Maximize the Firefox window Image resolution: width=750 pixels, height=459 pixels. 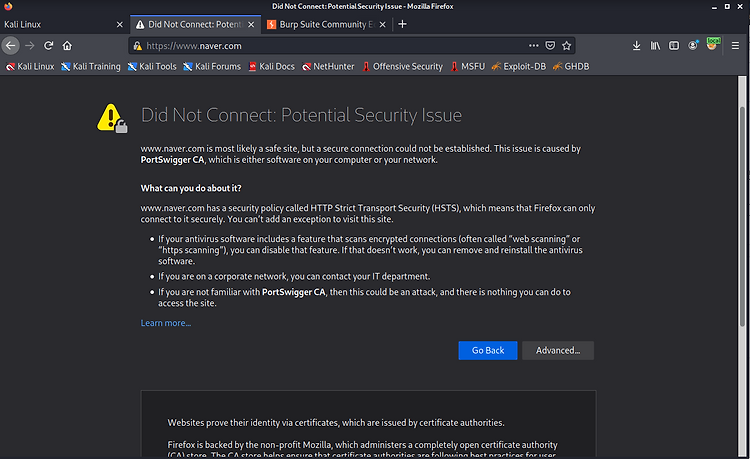pos(727,7)
